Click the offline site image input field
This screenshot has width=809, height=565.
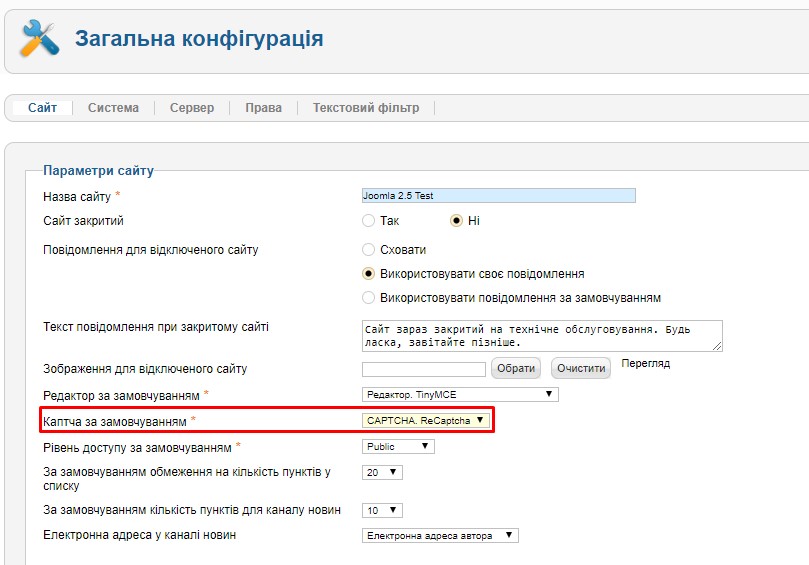click(424, 369)
